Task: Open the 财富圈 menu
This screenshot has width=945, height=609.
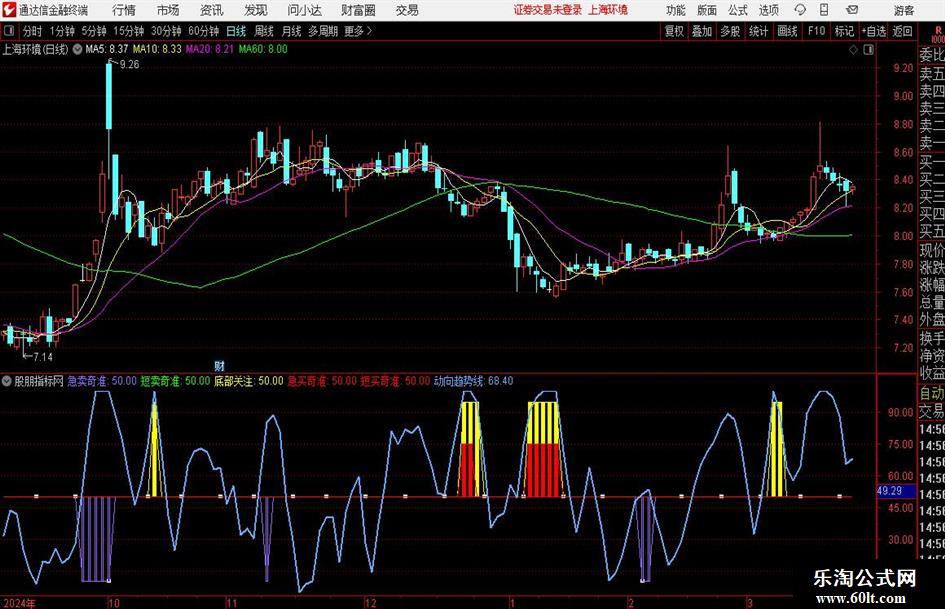Action: pyautogui.click(x=358, y=10)
